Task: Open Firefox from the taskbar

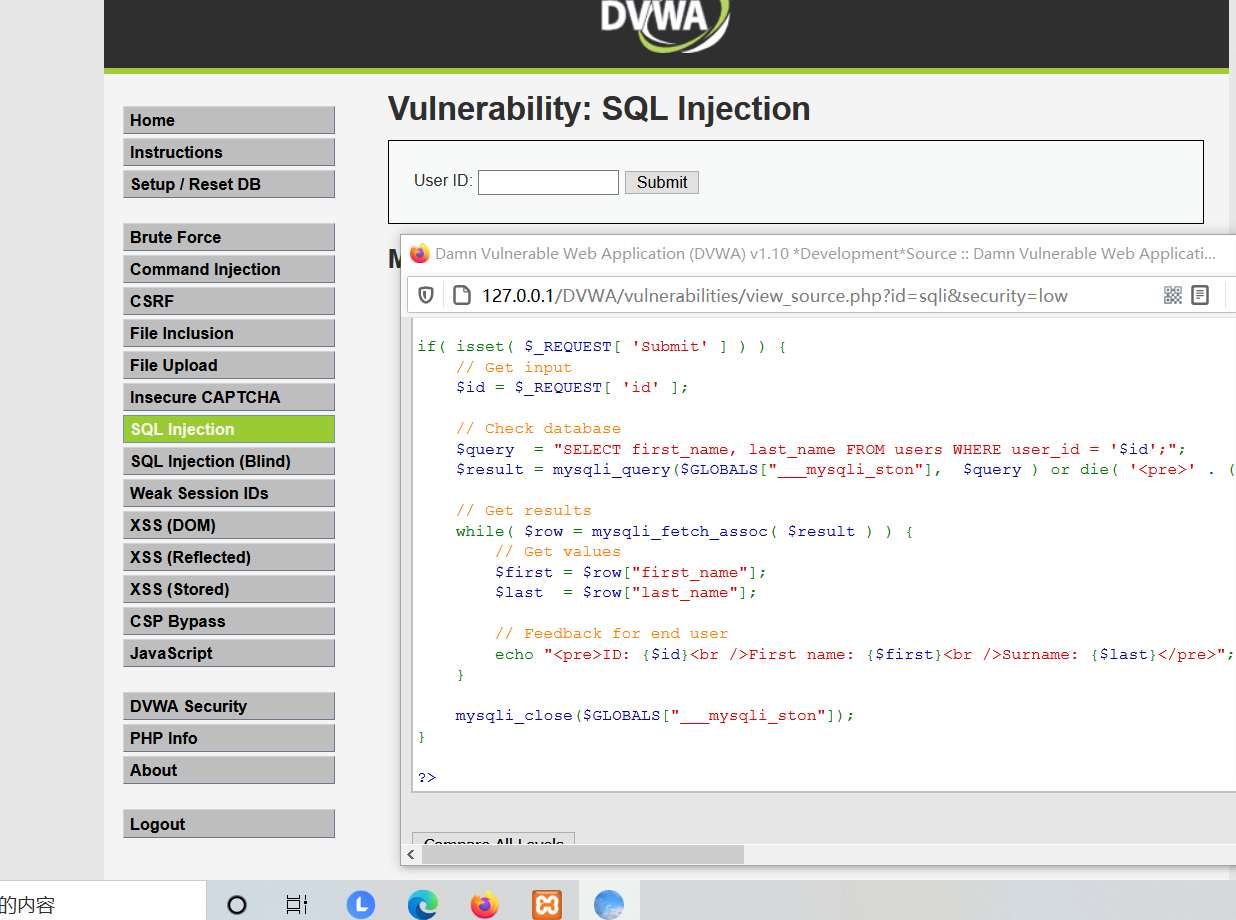Action: click(484, 903)
